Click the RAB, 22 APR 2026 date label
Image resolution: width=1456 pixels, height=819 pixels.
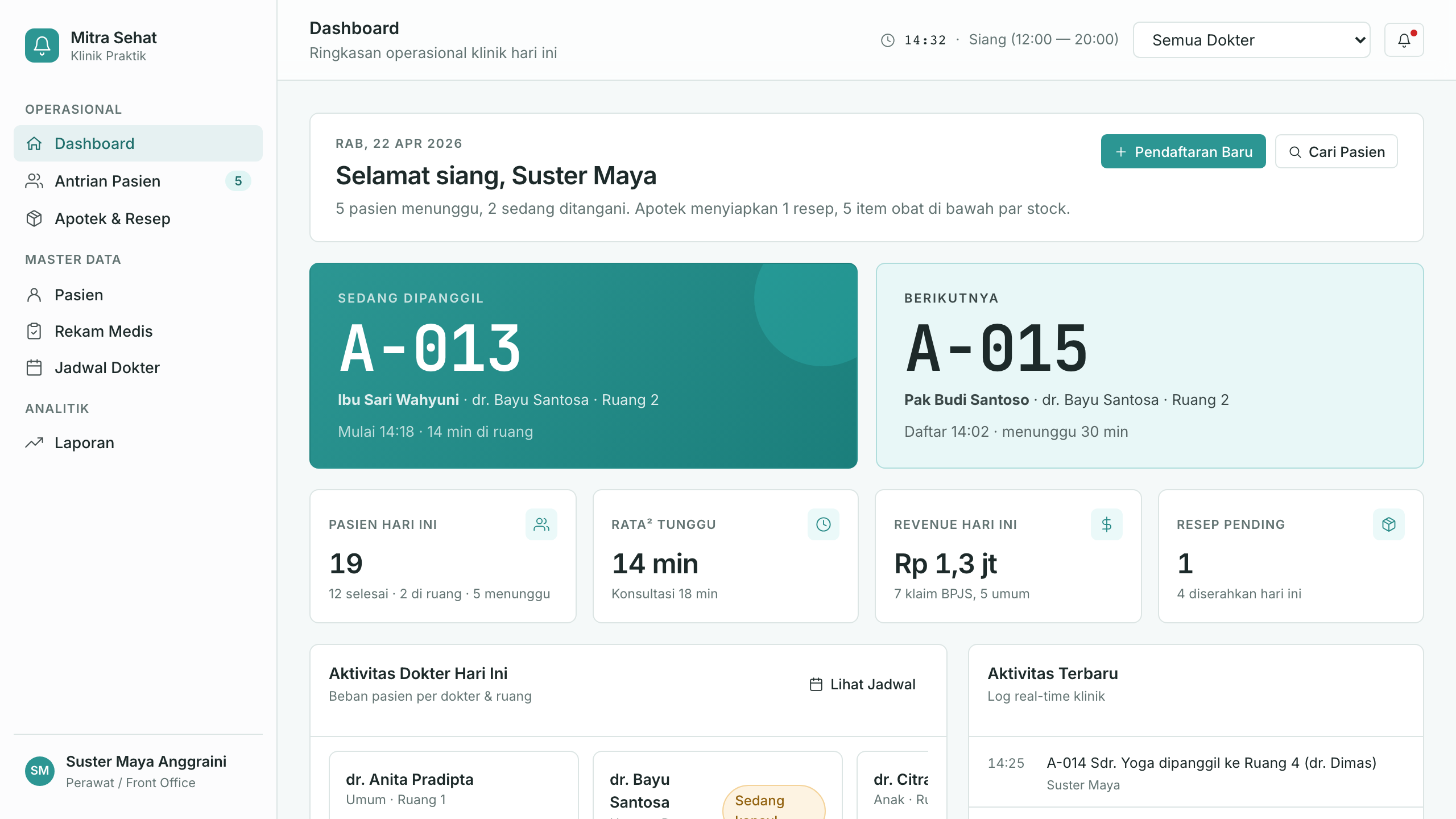[x=399, y=143]
